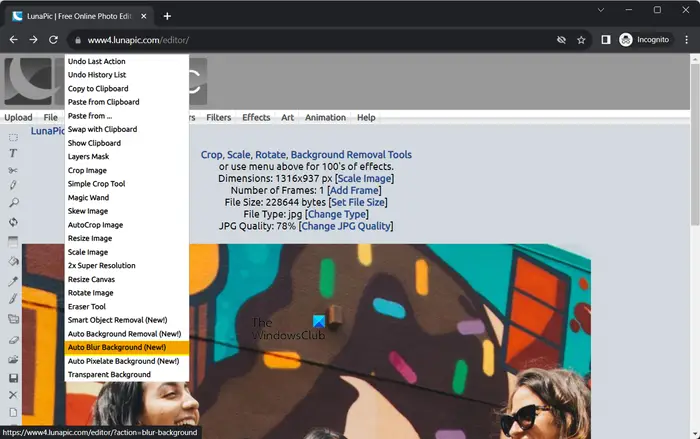The image size is (700, 439).
Task: Select the scissors cut-out tool
Action: [13, 170]
